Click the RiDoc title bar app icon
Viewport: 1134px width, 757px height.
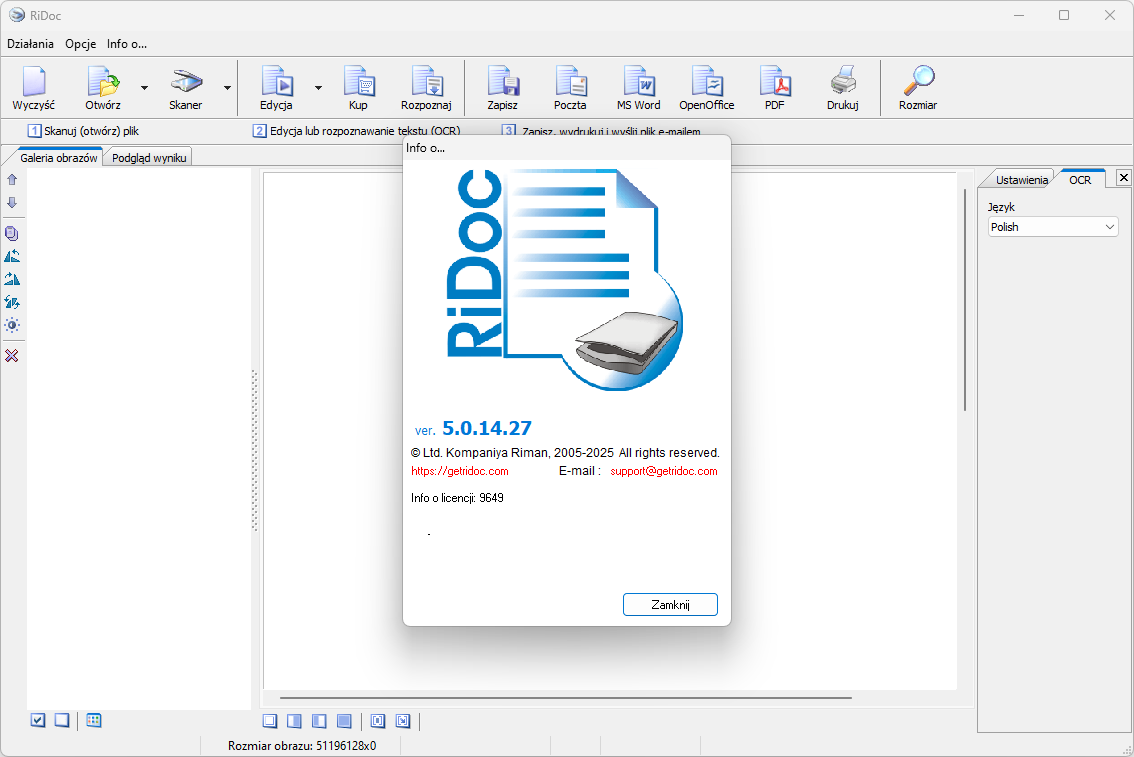[17, 15]
